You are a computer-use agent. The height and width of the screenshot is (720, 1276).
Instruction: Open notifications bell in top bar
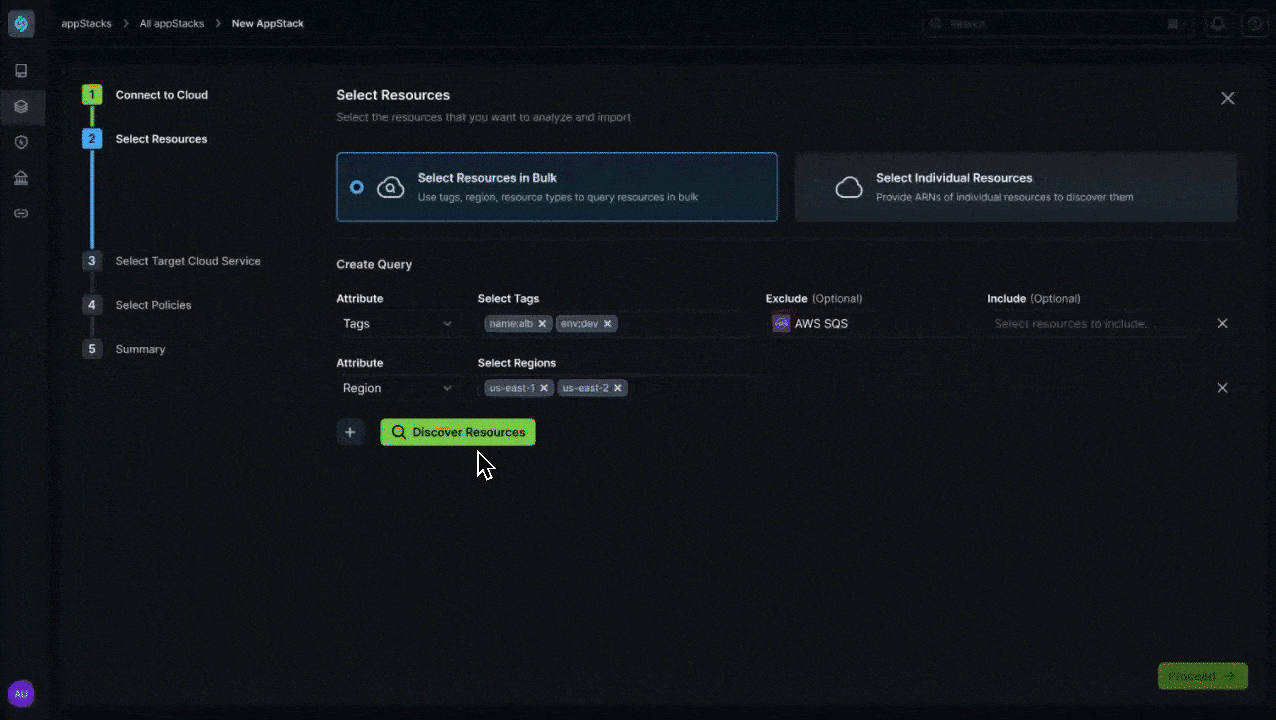tap(1217, 24)
